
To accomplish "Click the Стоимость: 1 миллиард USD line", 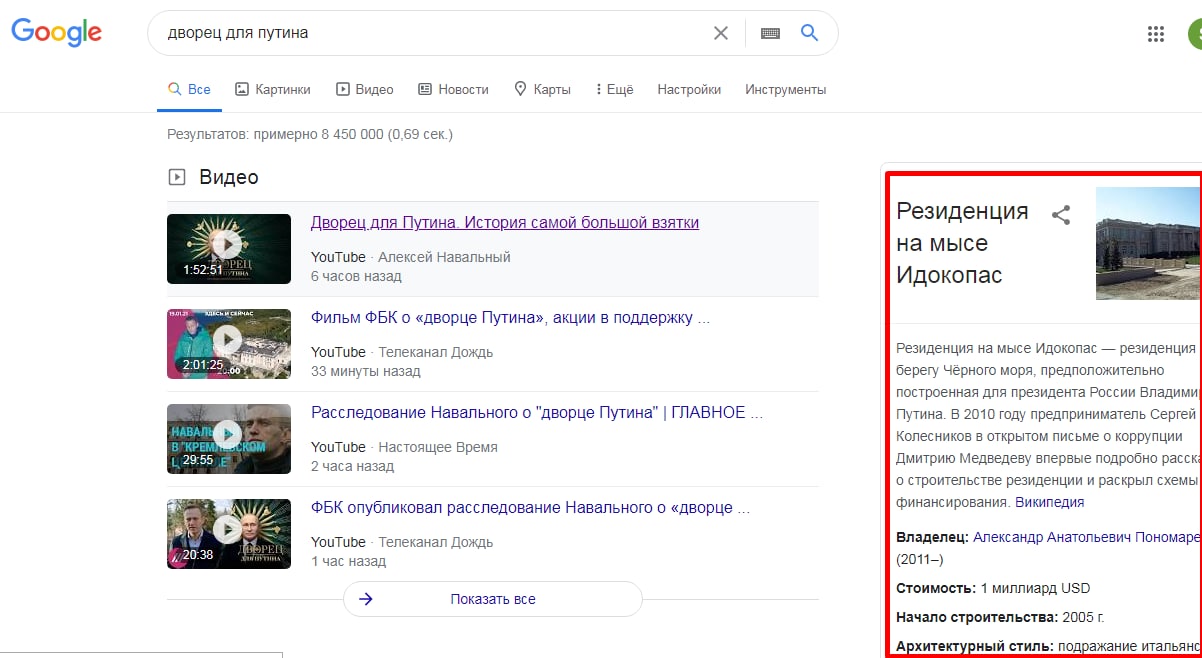I will (x=994, y=588).
